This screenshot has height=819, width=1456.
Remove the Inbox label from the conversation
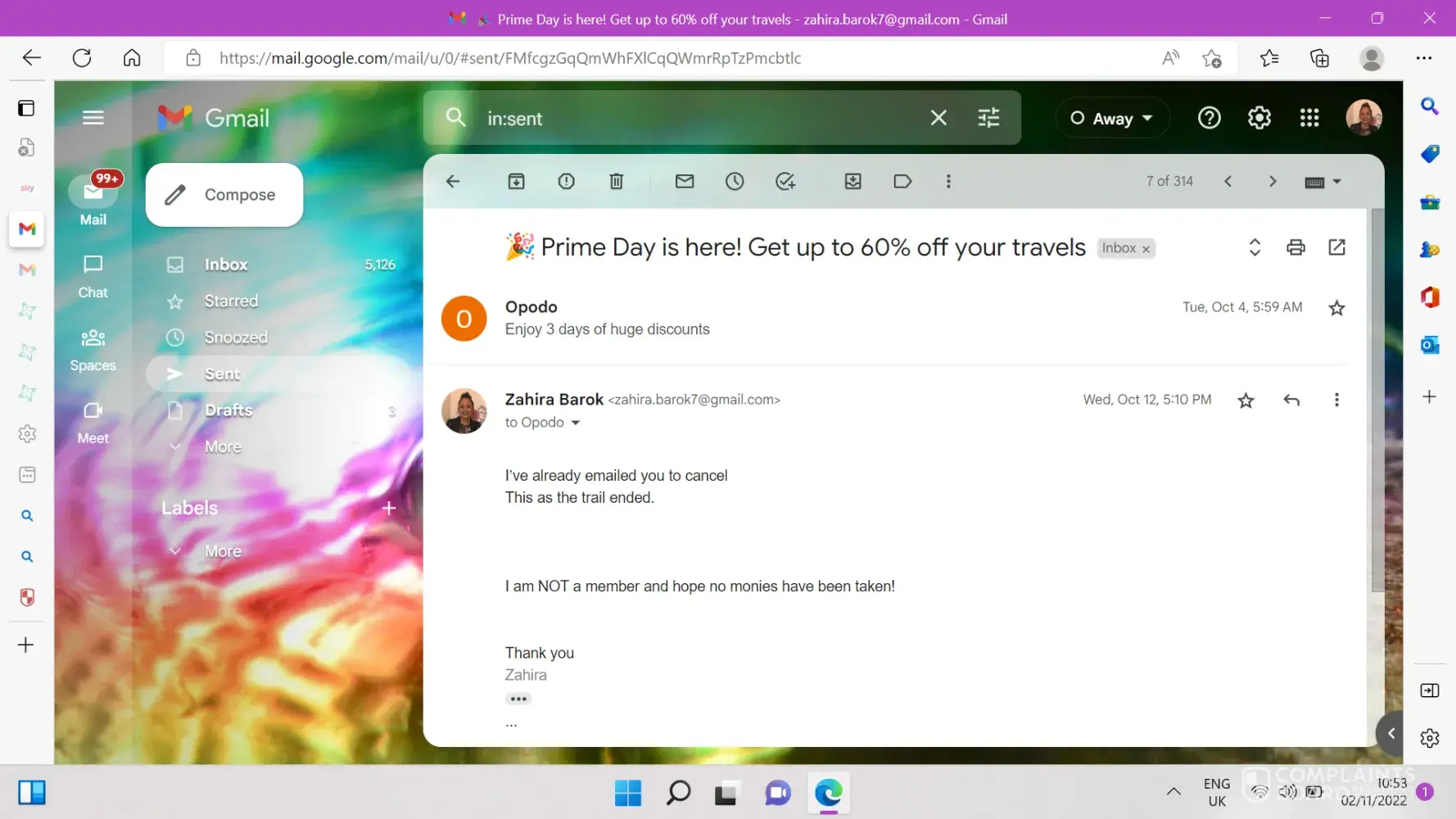[x=1146, y=249]
